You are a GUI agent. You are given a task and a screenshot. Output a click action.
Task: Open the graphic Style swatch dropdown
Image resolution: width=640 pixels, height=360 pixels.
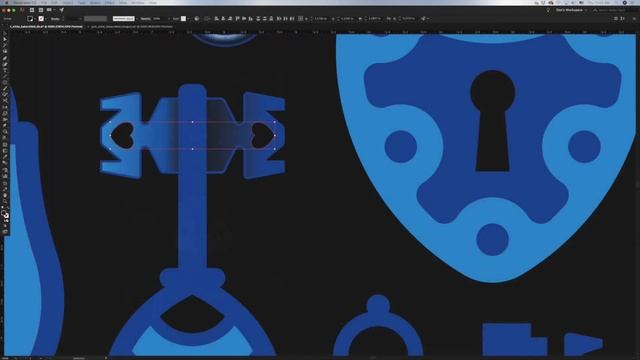coord(188,18)
